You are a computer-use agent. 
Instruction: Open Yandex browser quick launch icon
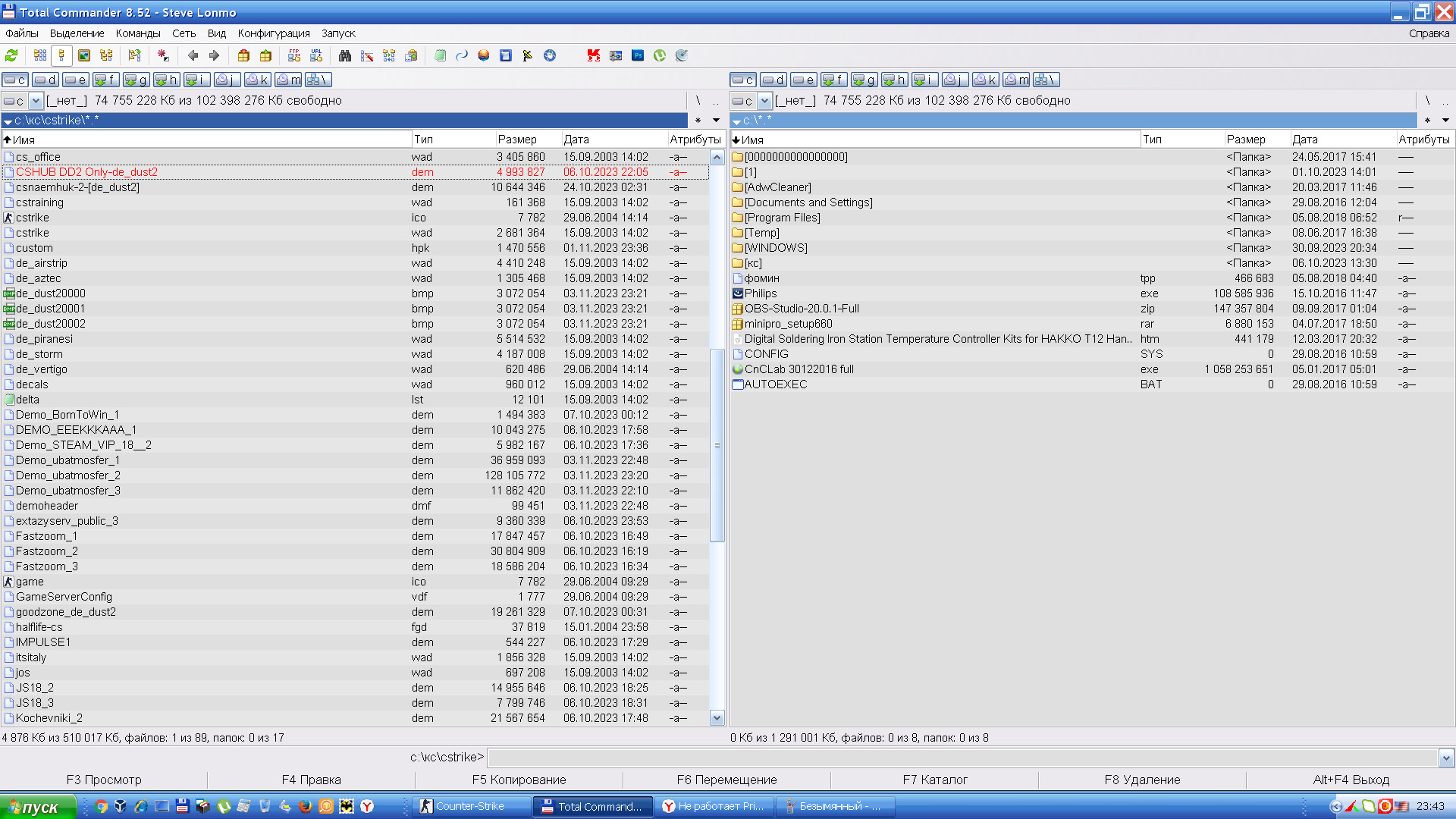pos(367,806)
